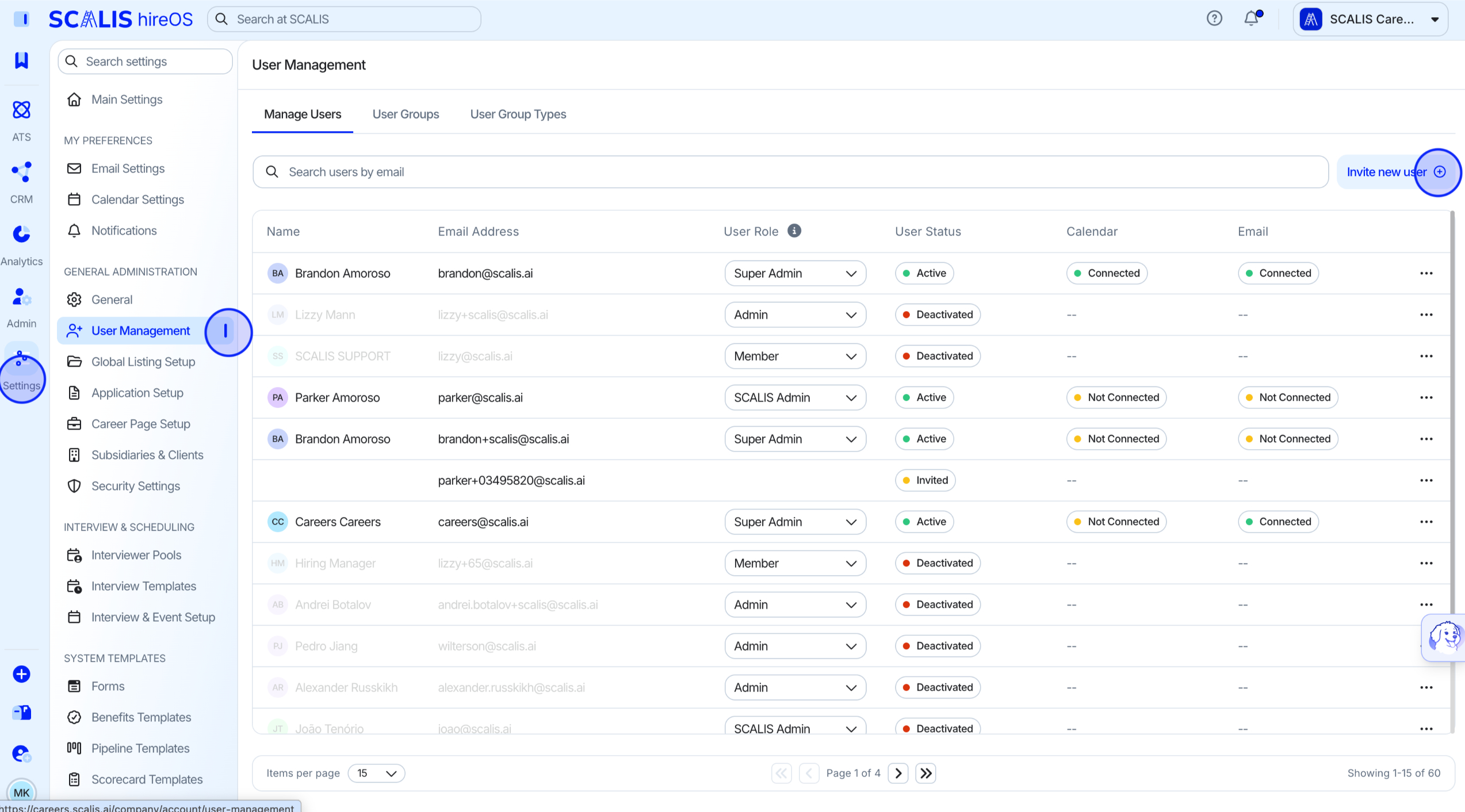Click the MK user avatar
The image size is (1465, 812).
point(21,792)
